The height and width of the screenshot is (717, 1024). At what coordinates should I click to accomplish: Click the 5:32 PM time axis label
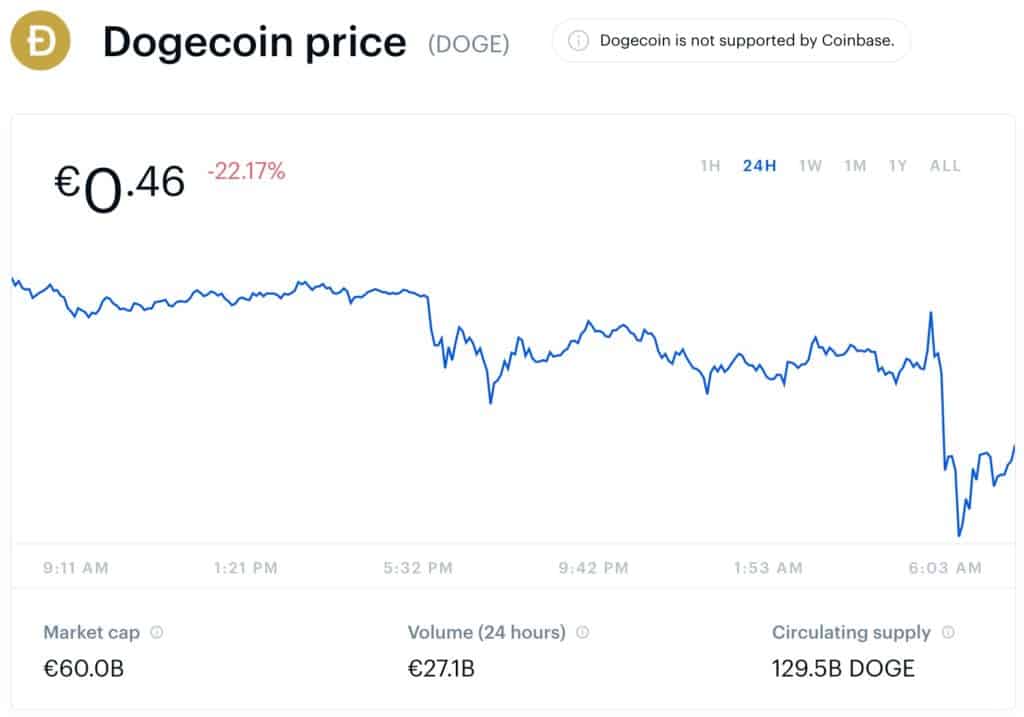coord(418,568)
